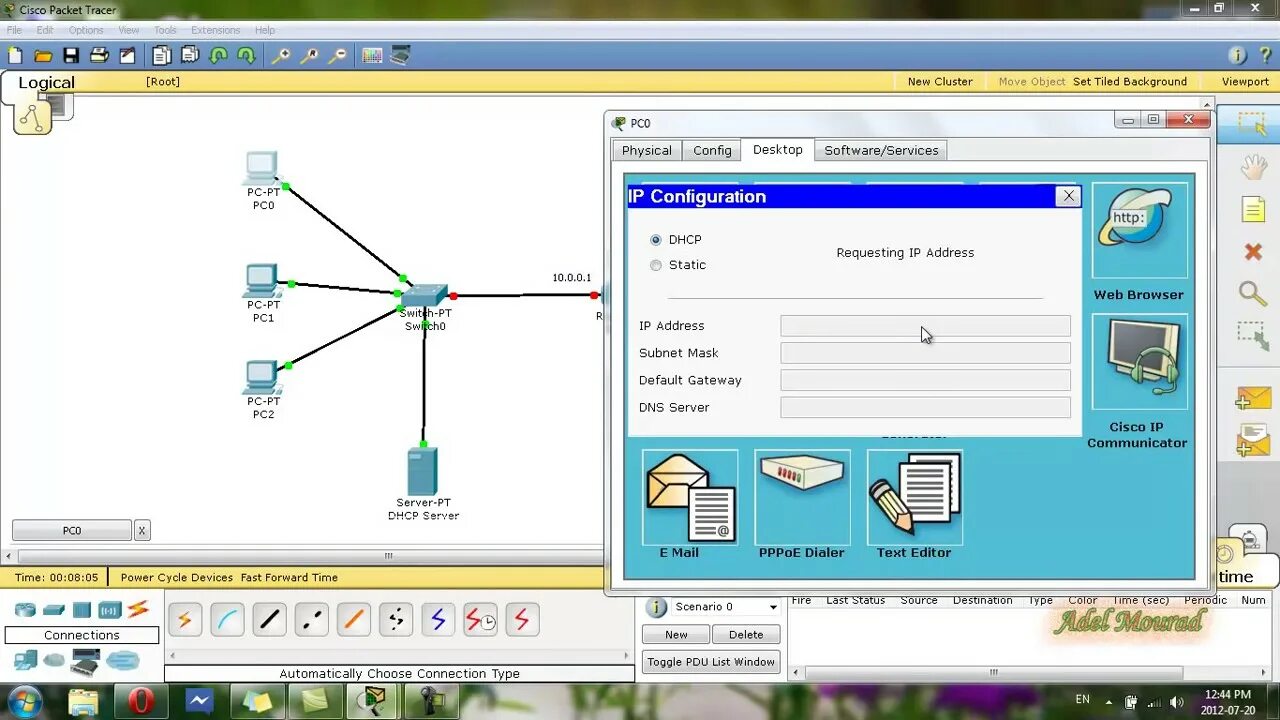The image size is (1280, 720).
Task: Open the Drawing Palette icon
Action: pos(372,56)
